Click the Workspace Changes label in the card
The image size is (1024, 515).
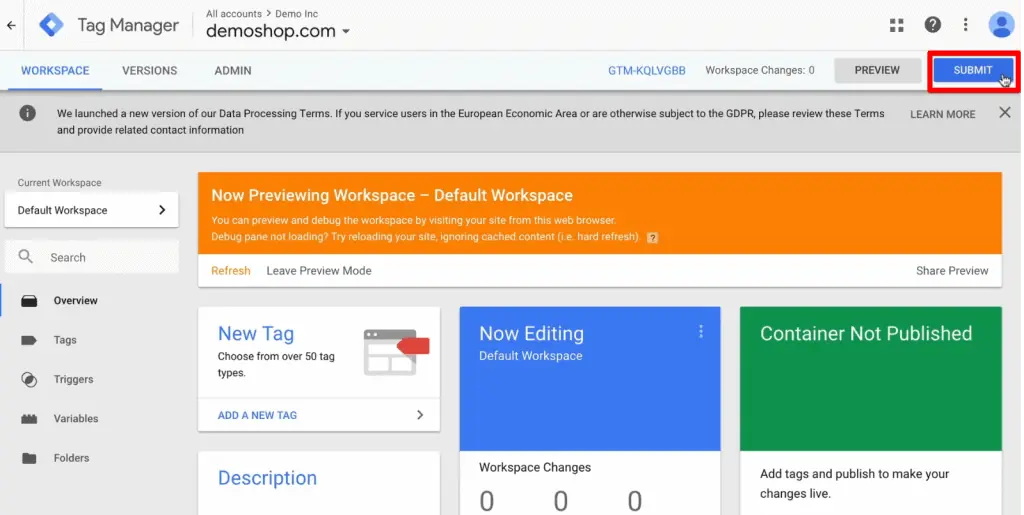(535, 467)
